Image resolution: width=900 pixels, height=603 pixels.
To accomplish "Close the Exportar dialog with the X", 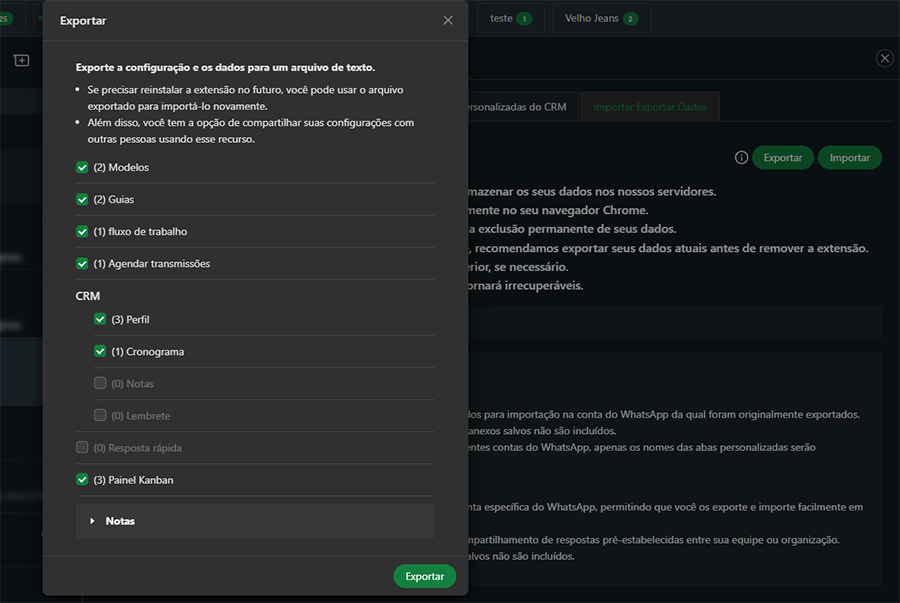I will (448, 20).
